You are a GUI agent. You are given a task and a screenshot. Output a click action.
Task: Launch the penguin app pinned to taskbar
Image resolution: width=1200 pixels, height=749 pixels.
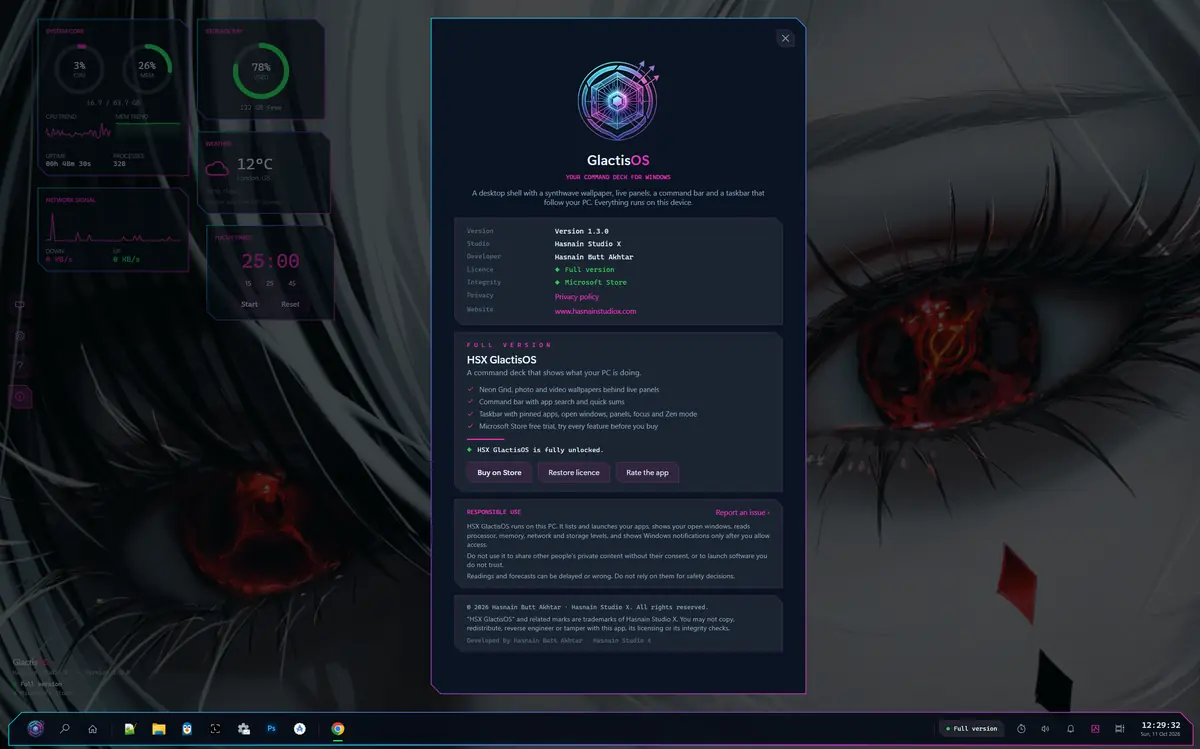(187, 729)
